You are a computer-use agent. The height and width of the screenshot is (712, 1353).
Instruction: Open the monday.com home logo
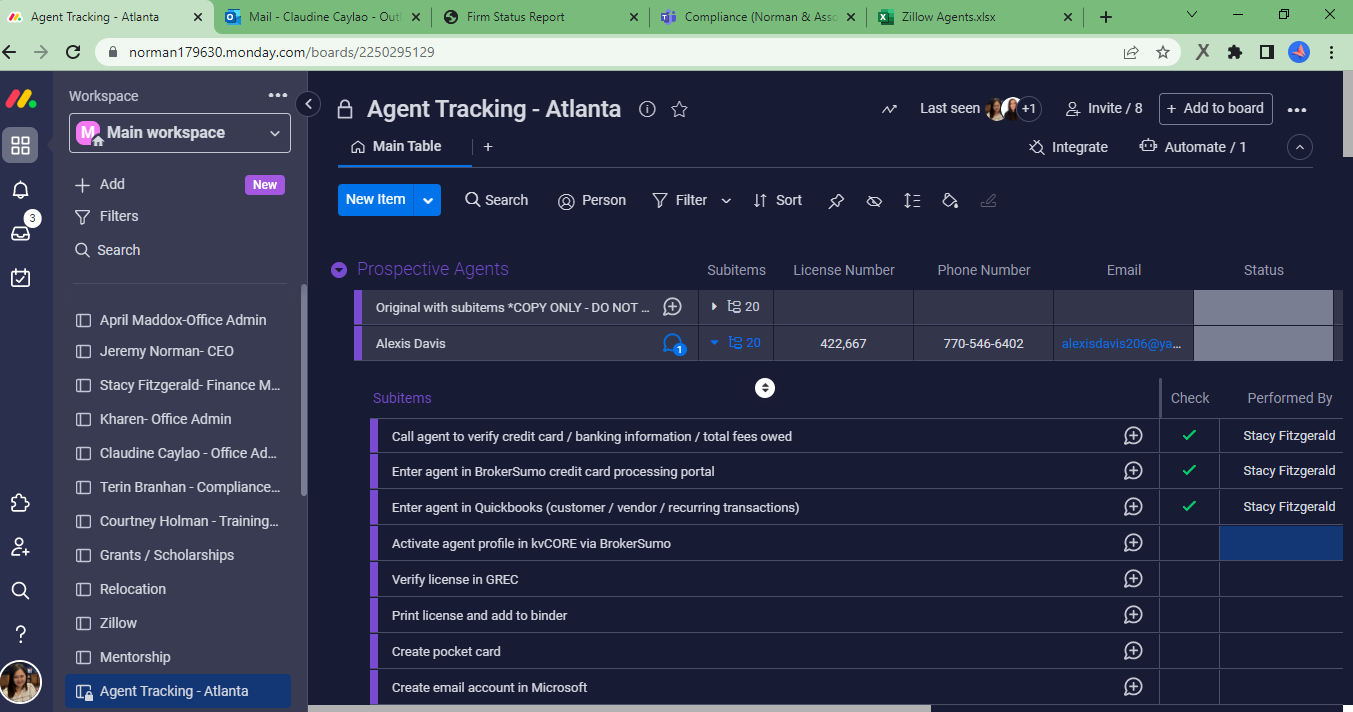(x=21, y=98)
